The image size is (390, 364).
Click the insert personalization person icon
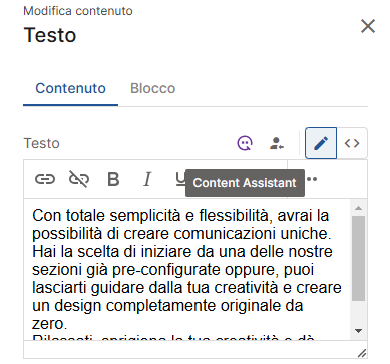(276, 143)
